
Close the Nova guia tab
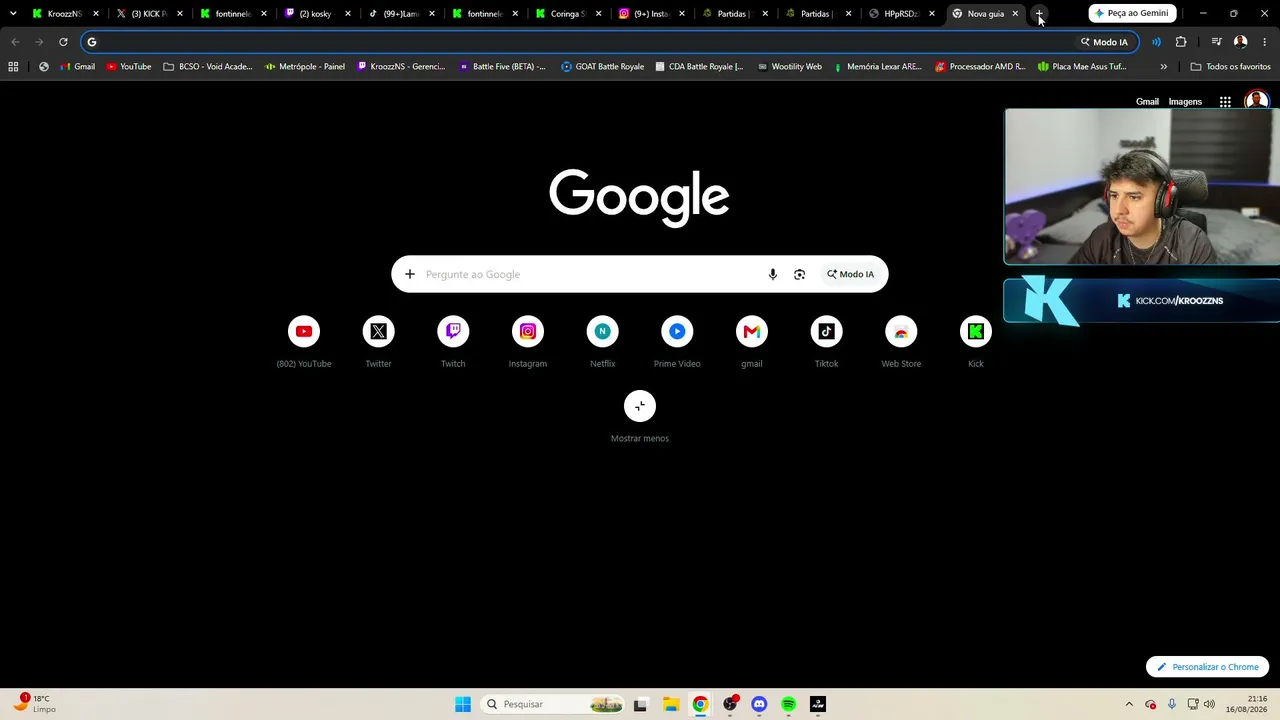pyautogui.click(x=1015, y=14)
